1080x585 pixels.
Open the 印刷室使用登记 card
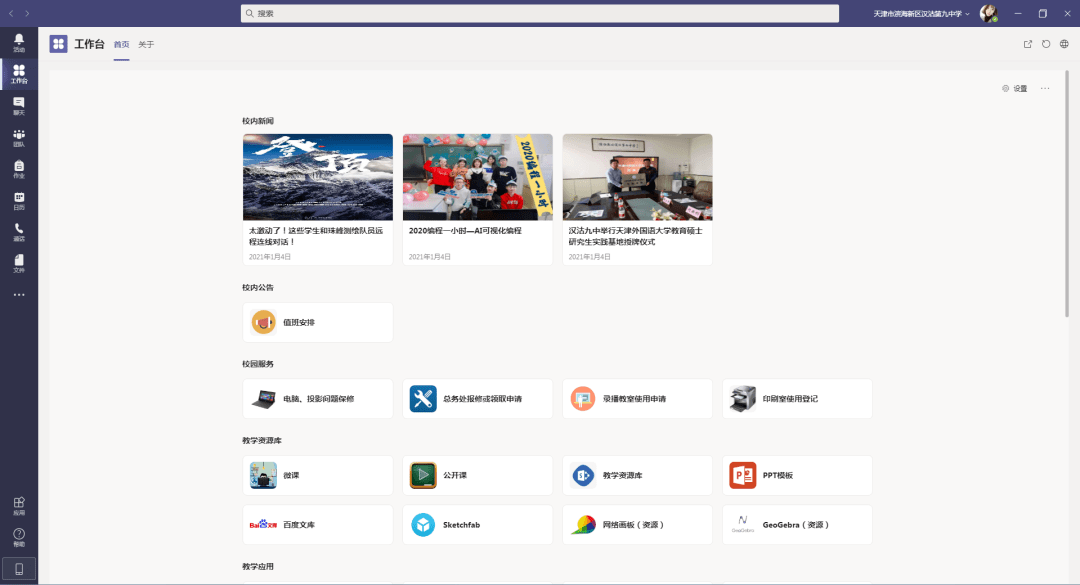point(797,399)
